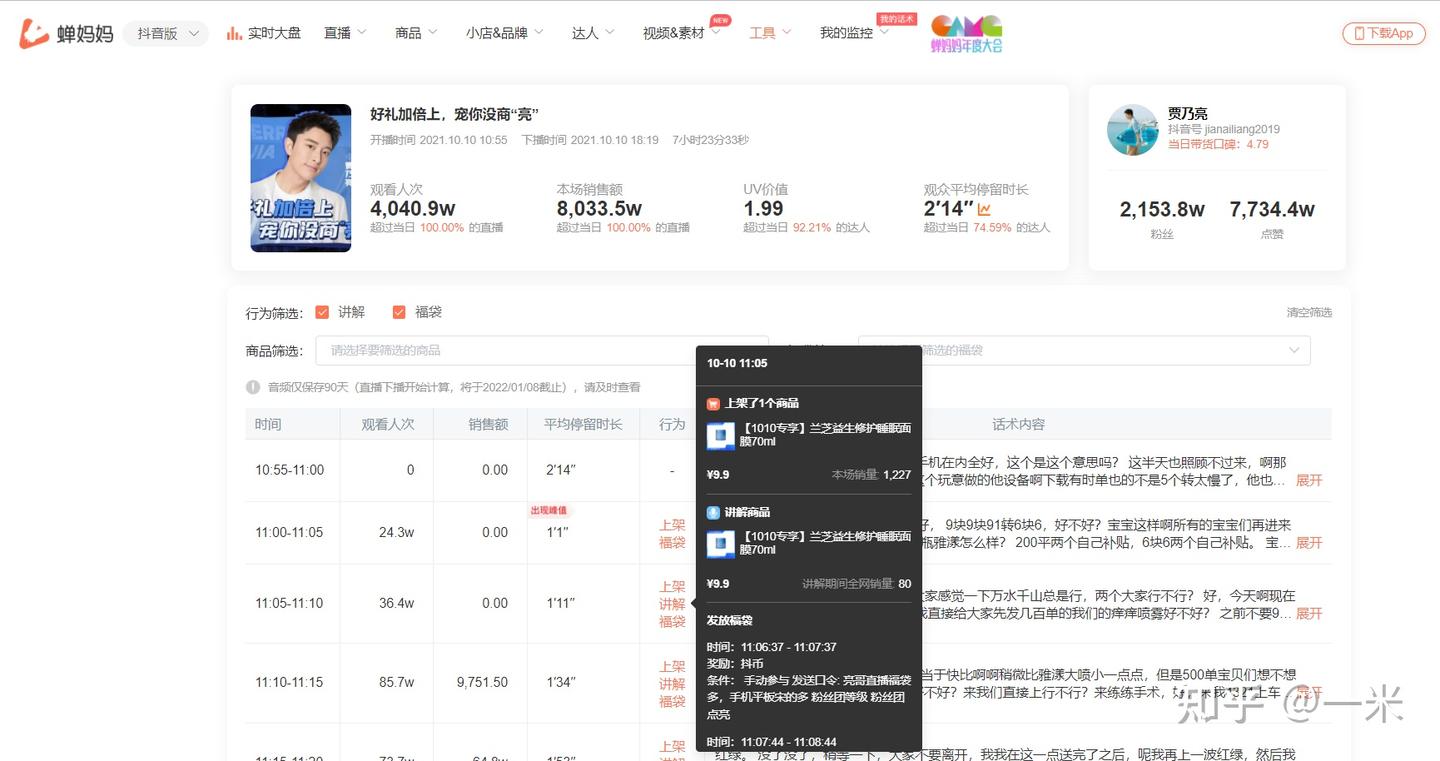Click the 1.99 UV价值 value
1440x761 pixels.
pyautogui.click(x=763, y=209)
